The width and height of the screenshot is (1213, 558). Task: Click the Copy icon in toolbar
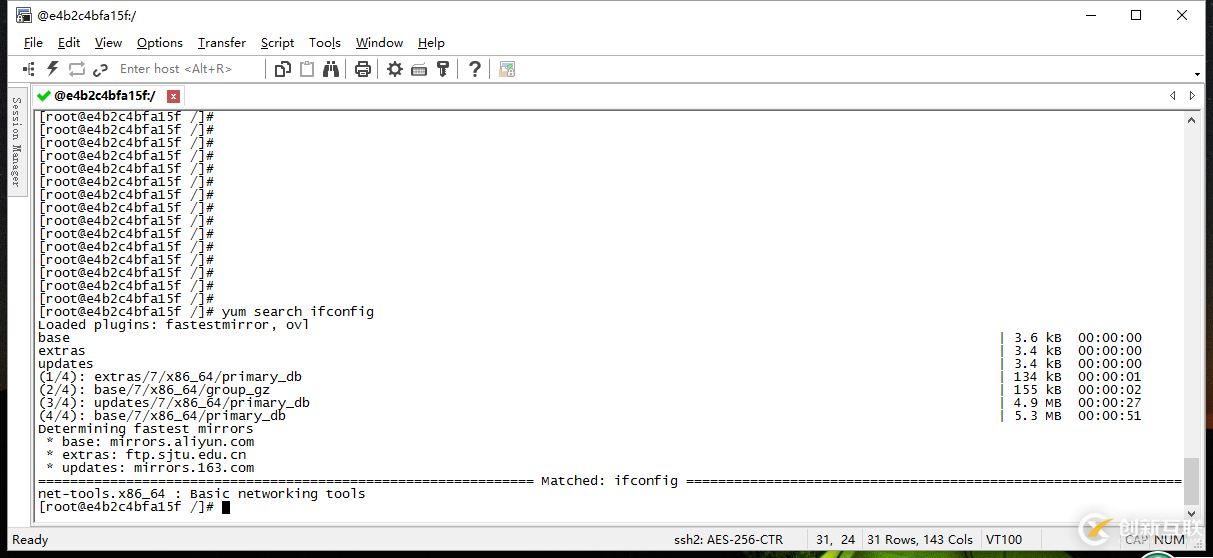pyautogui.click(x=283, y=69)
